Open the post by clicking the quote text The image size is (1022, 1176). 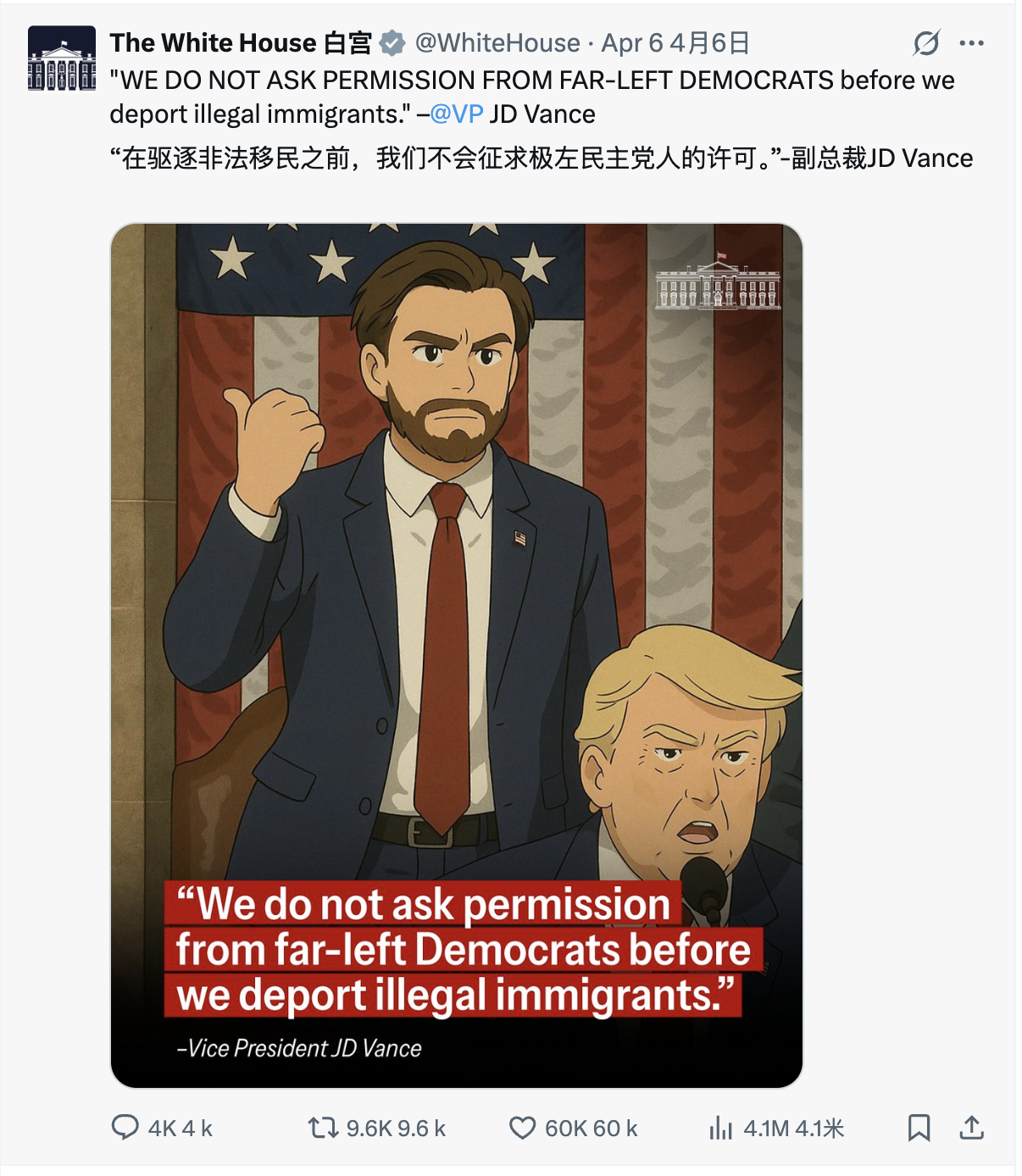[x=532, y=97]
